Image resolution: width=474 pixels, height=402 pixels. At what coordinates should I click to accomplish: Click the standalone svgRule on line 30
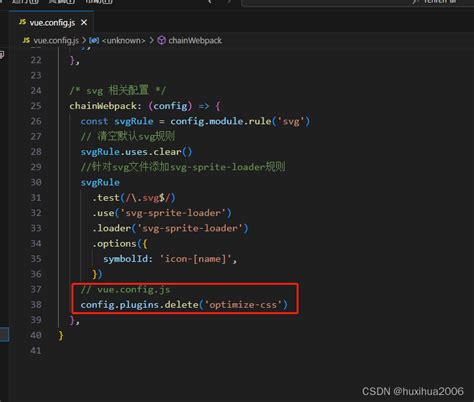(100, 182)
